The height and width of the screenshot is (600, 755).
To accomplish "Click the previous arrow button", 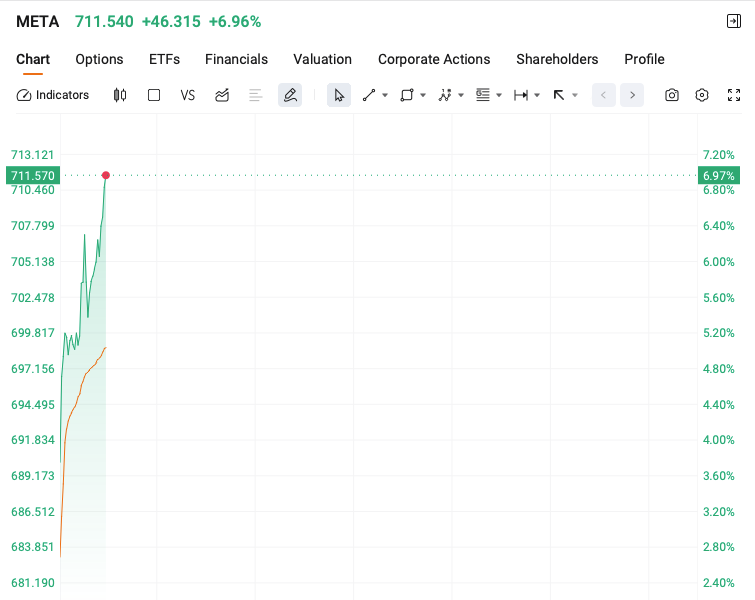I will (603, 95).
